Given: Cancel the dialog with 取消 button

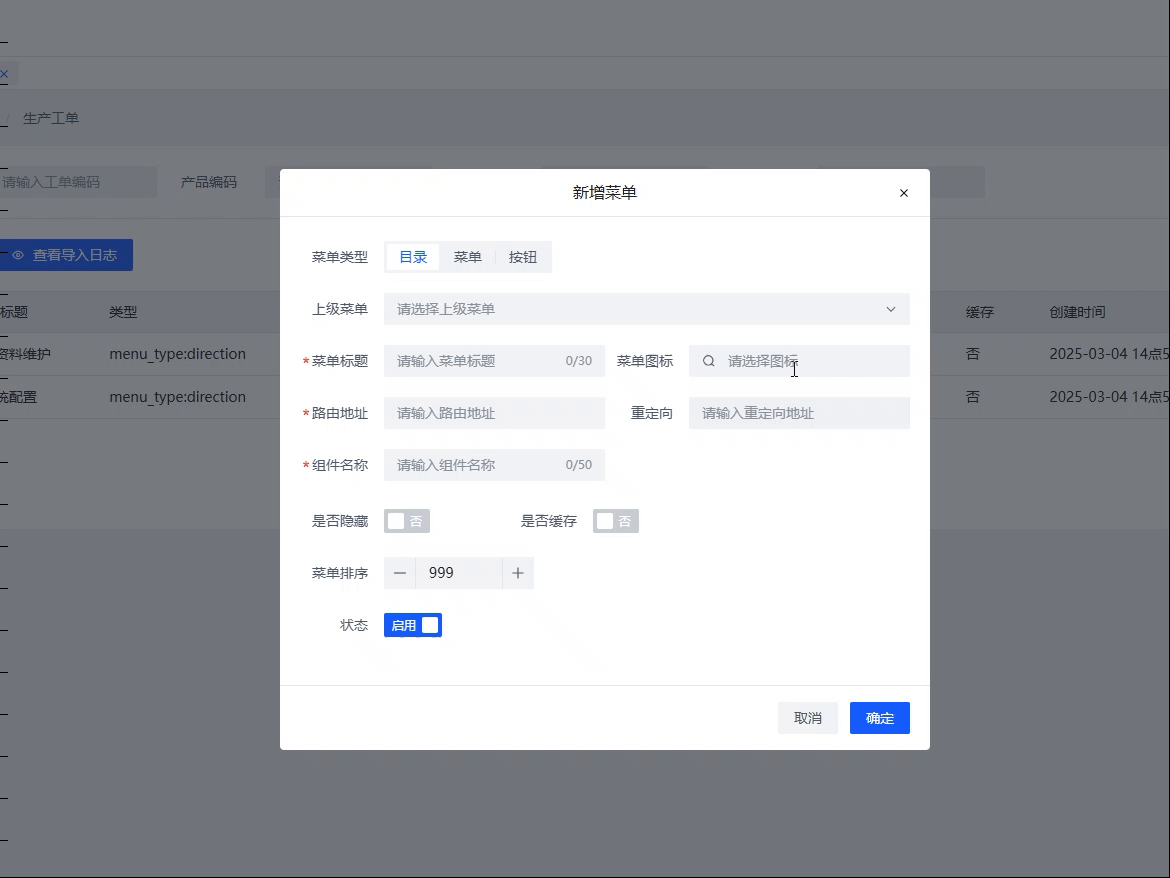Looking at the screenshot, I should tap(807, 717).
